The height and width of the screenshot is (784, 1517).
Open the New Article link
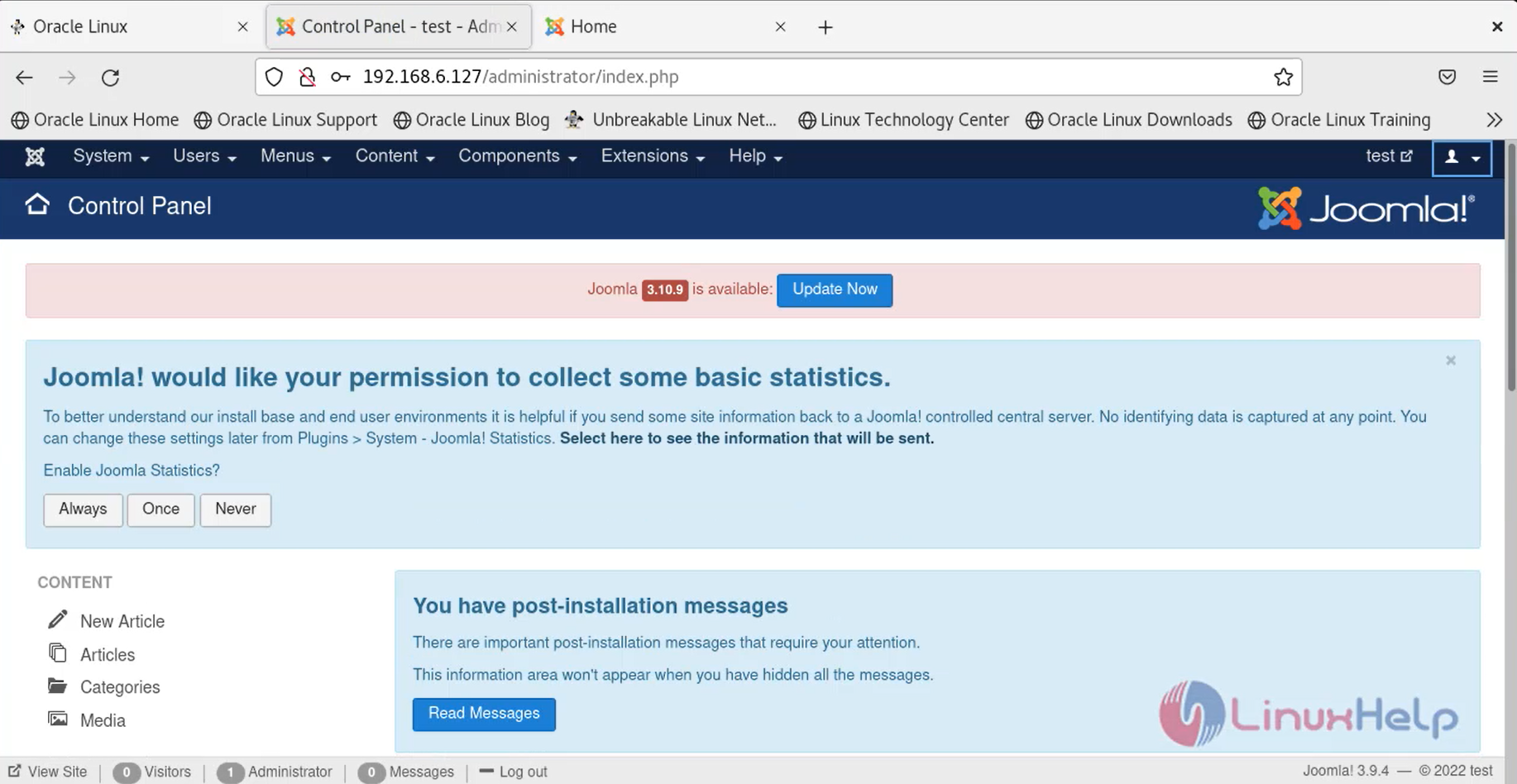point(122,621)
